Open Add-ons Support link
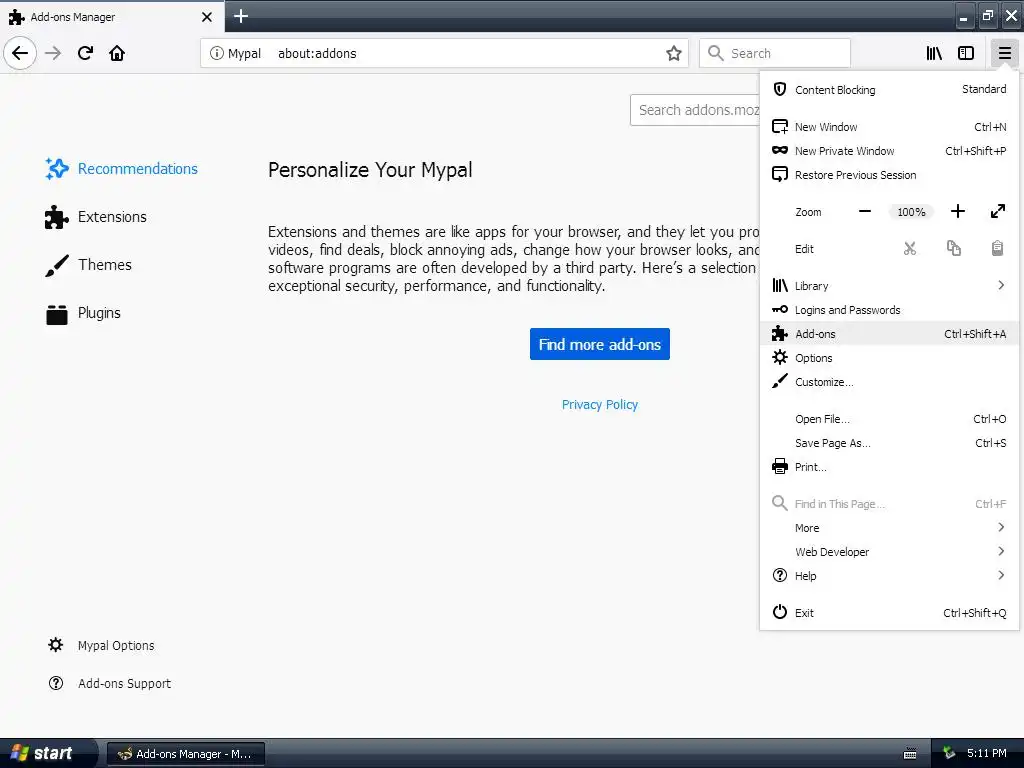1024x768 pixels. (x=110, y=683)
